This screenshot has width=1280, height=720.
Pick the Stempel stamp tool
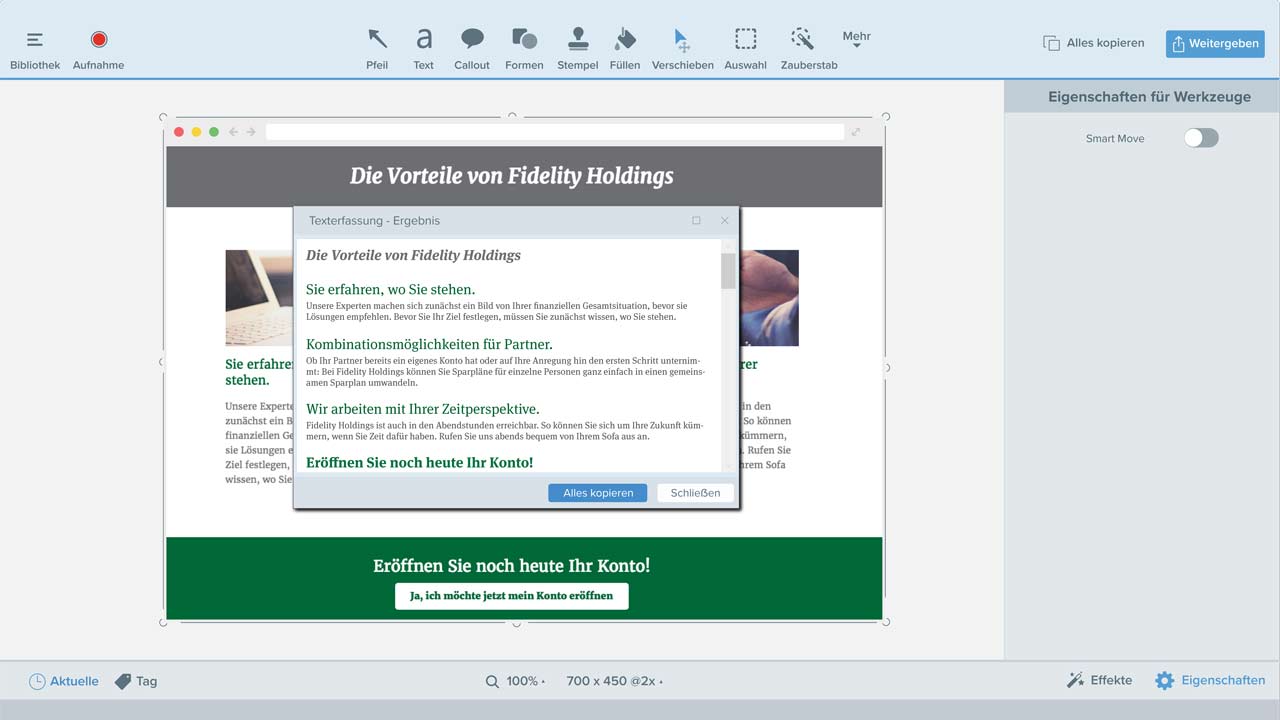click(577, 47)
